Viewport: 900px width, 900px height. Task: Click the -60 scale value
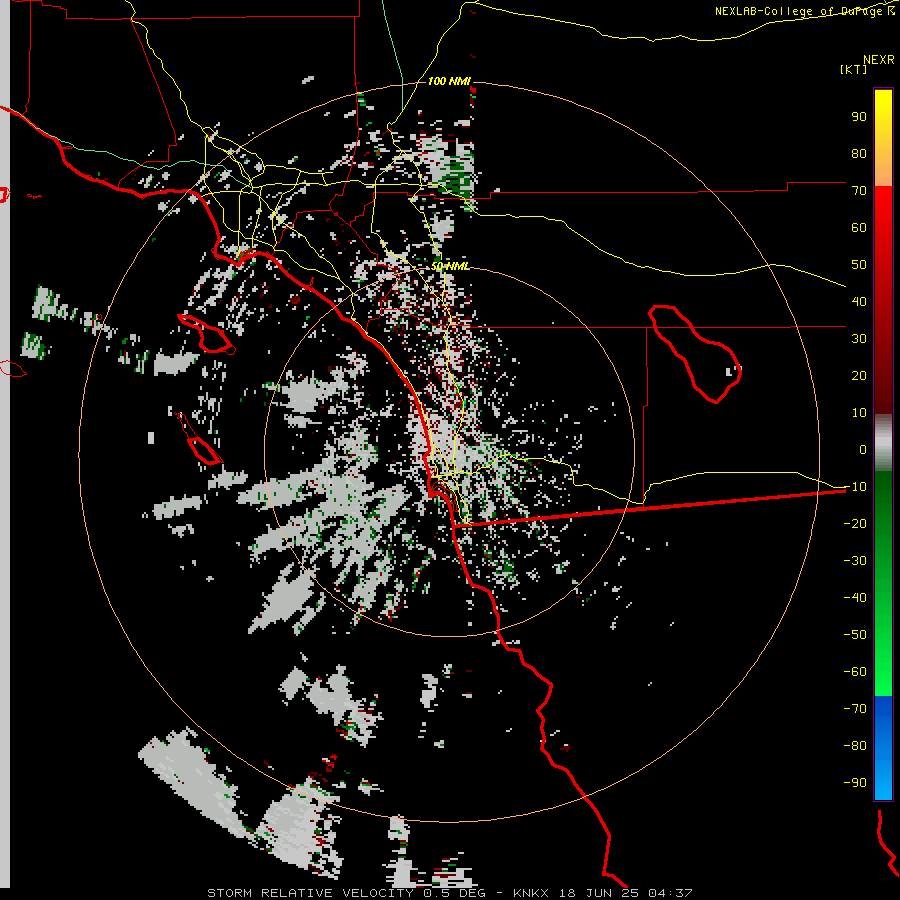click(855, 672)
